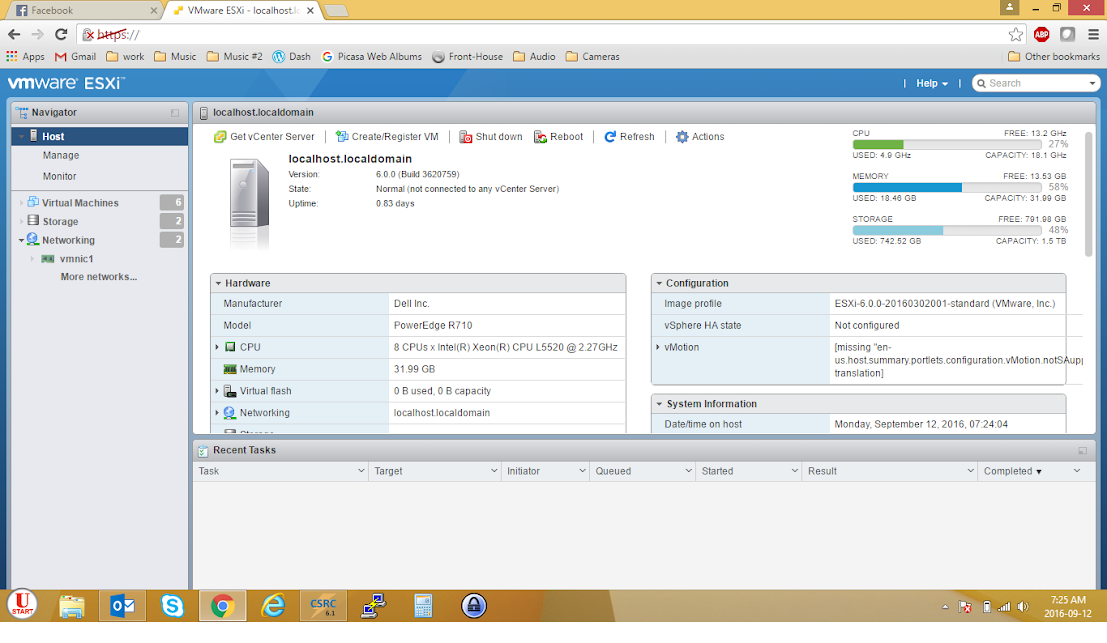
Task: Open Other bookmarks folder
Action: [1054, 56]
